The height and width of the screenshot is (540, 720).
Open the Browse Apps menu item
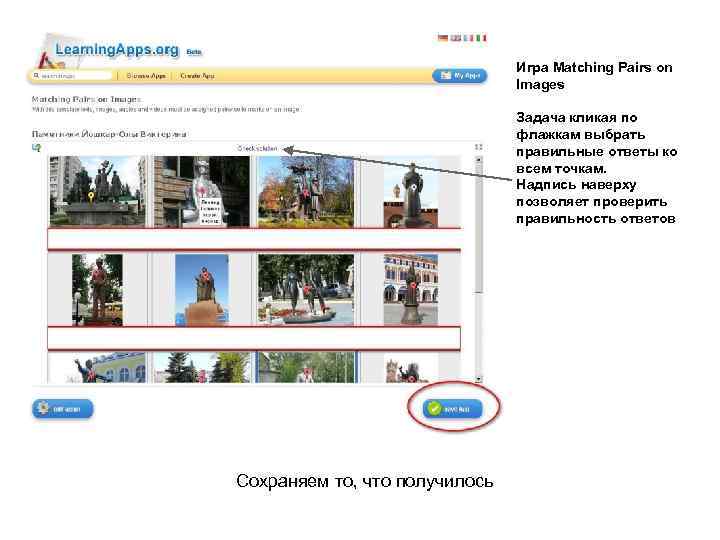(x=146, y=76)
